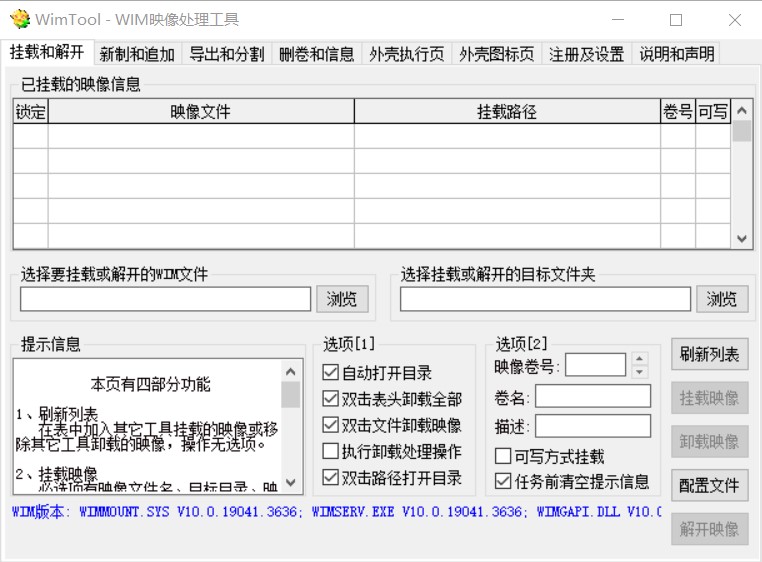Click 浏览 button for WIM file

(342, 299)
